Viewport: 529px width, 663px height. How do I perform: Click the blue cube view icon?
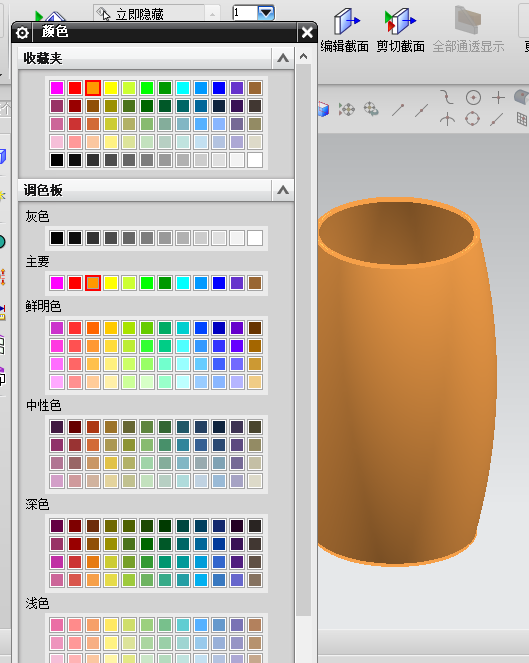[x=323, y=110]
